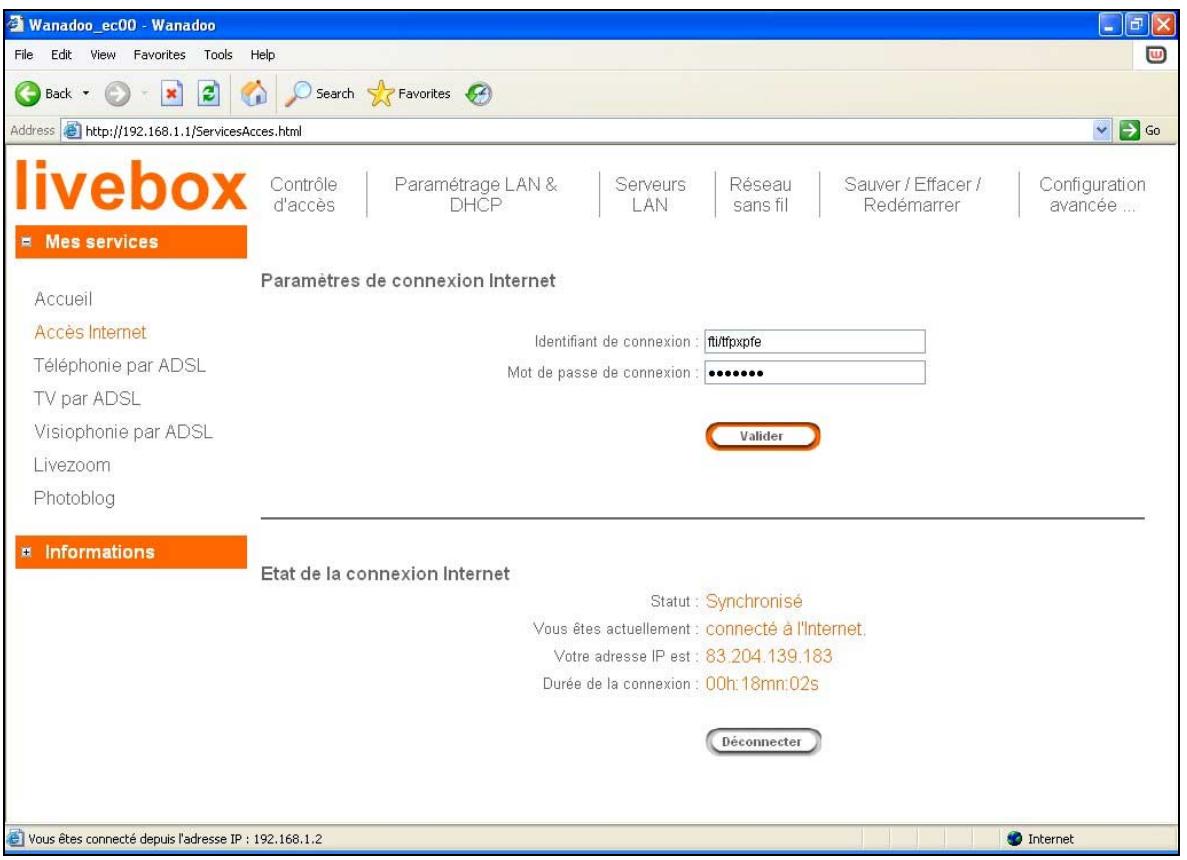This screenshot has width=1187, height=860.
Task: Open Réseau sans fil settings
Action: (760, 195)
